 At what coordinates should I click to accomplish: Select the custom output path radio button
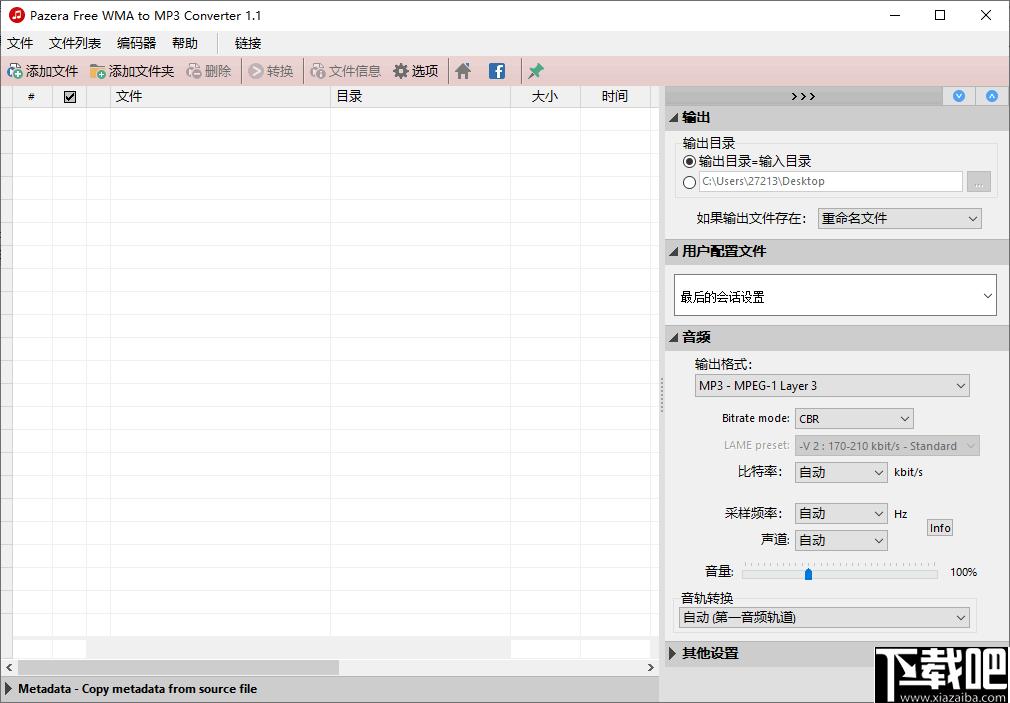(689, 182)
